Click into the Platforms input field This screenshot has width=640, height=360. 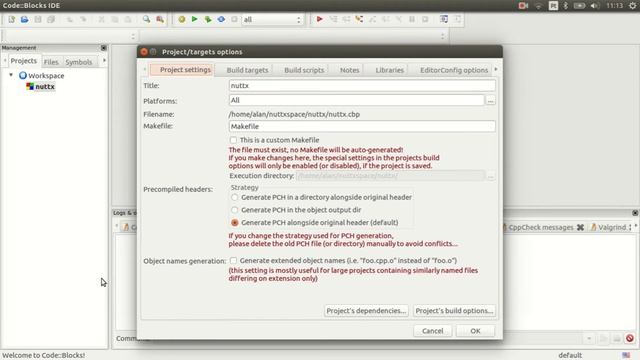[x=356, y=100]
